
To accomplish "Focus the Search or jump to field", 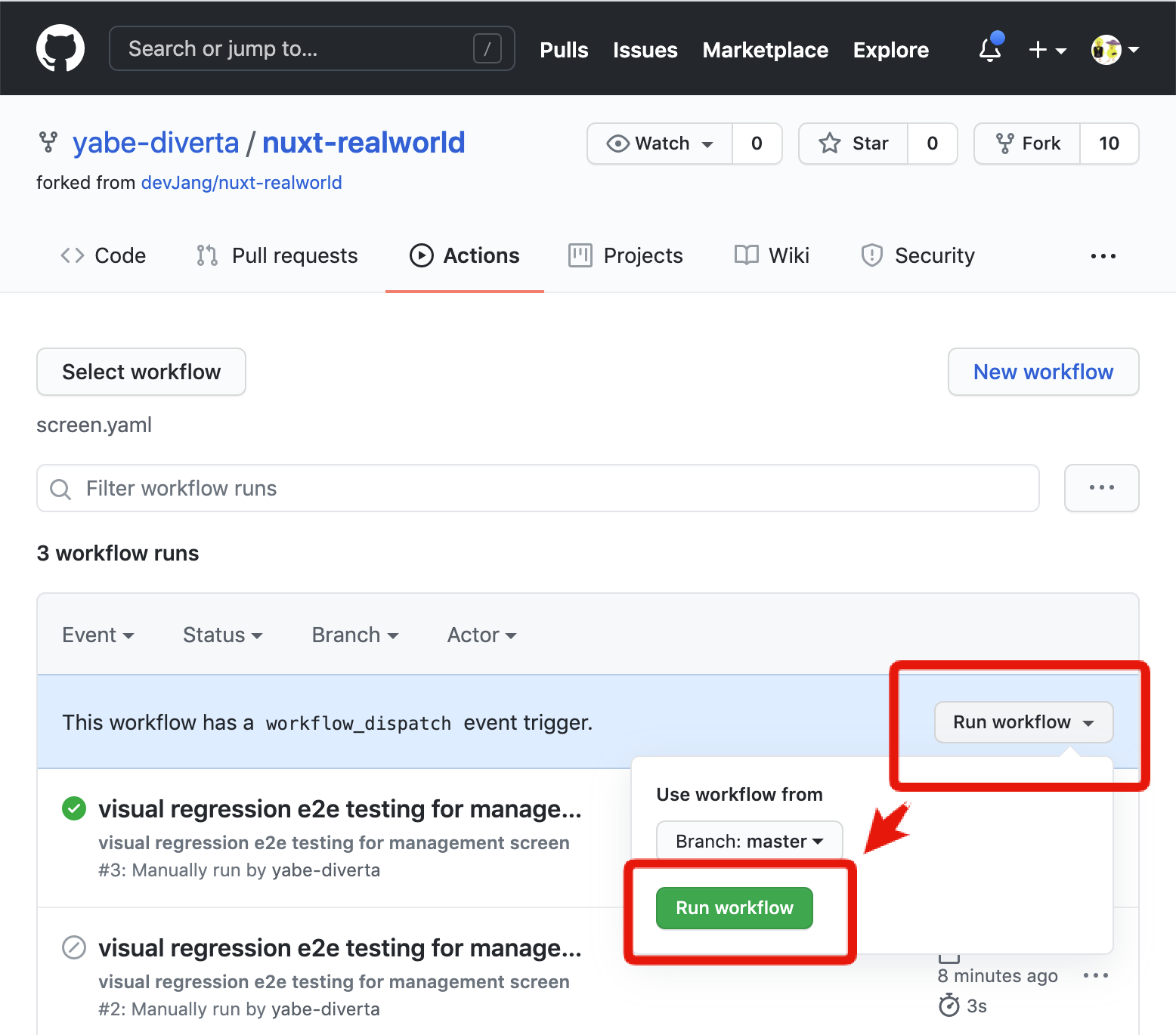I will [312, 48].
